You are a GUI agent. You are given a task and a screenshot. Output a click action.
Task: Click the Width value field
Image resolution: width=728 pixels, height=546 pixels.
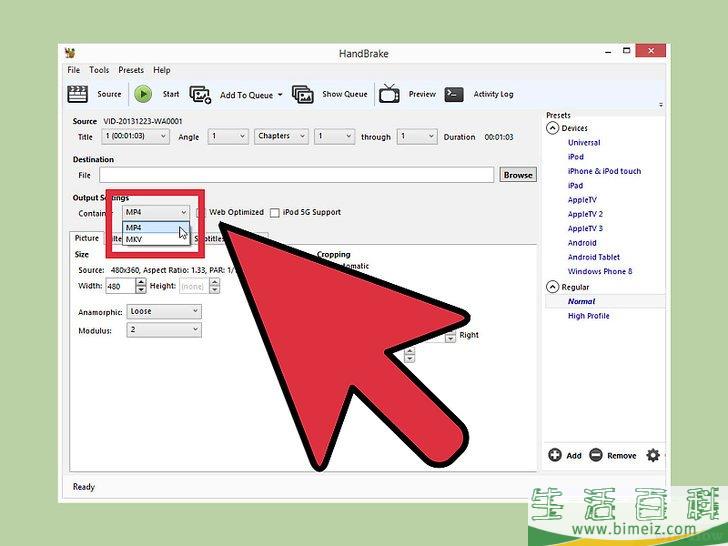click(x=121, y=286)
